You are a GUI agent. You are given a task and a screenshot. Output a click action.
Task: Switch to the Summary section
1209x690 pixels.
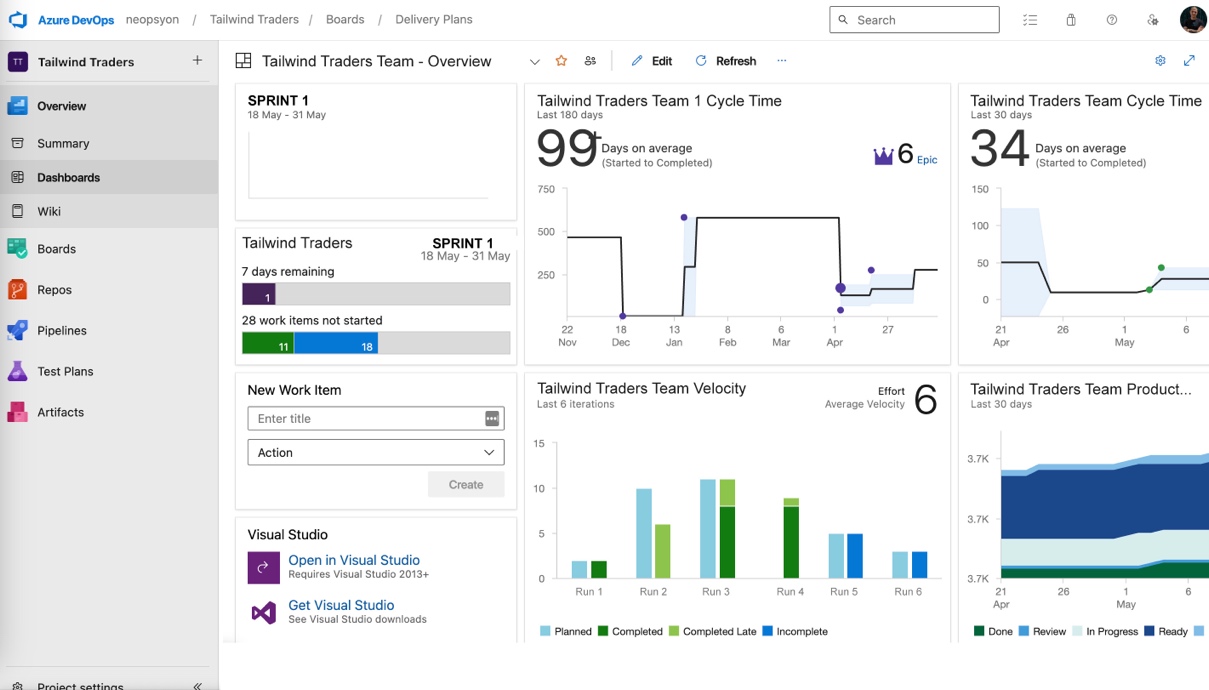[x=63, y=143]
